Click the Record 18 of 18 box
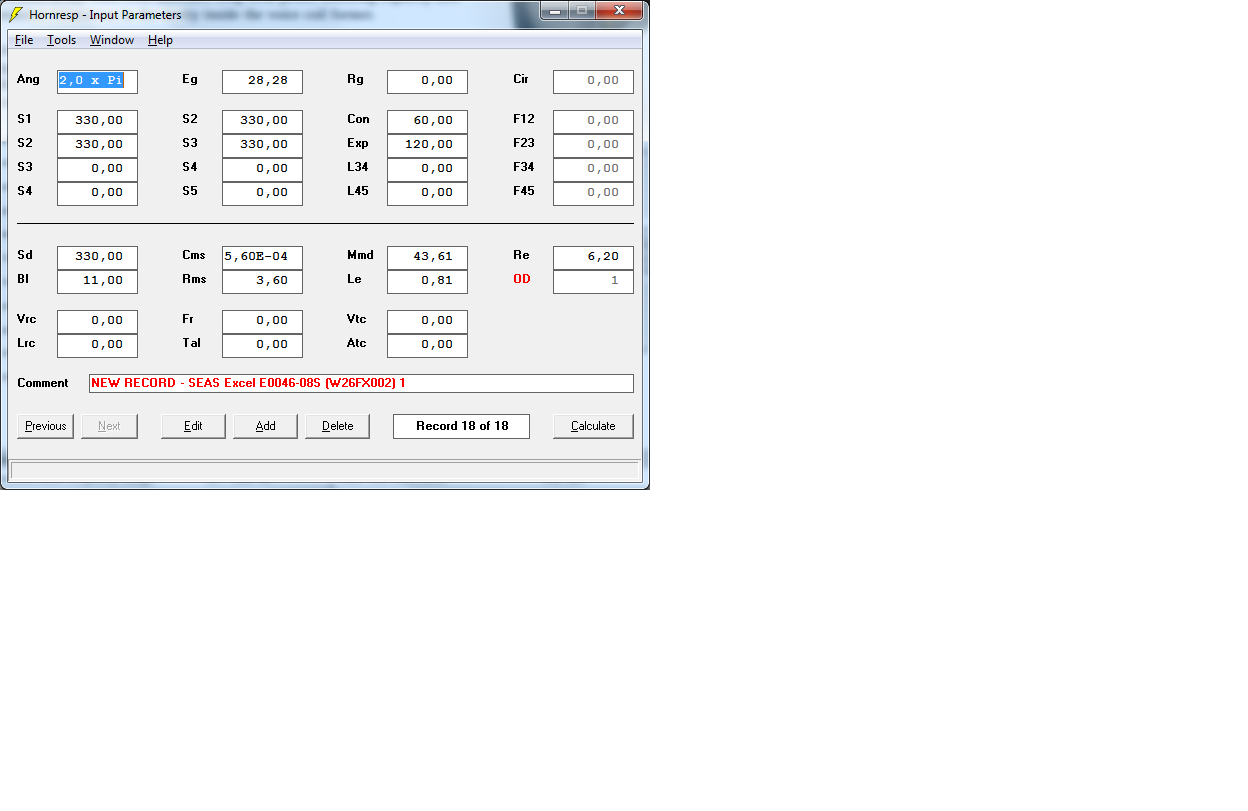 click(x=461, y=426)
